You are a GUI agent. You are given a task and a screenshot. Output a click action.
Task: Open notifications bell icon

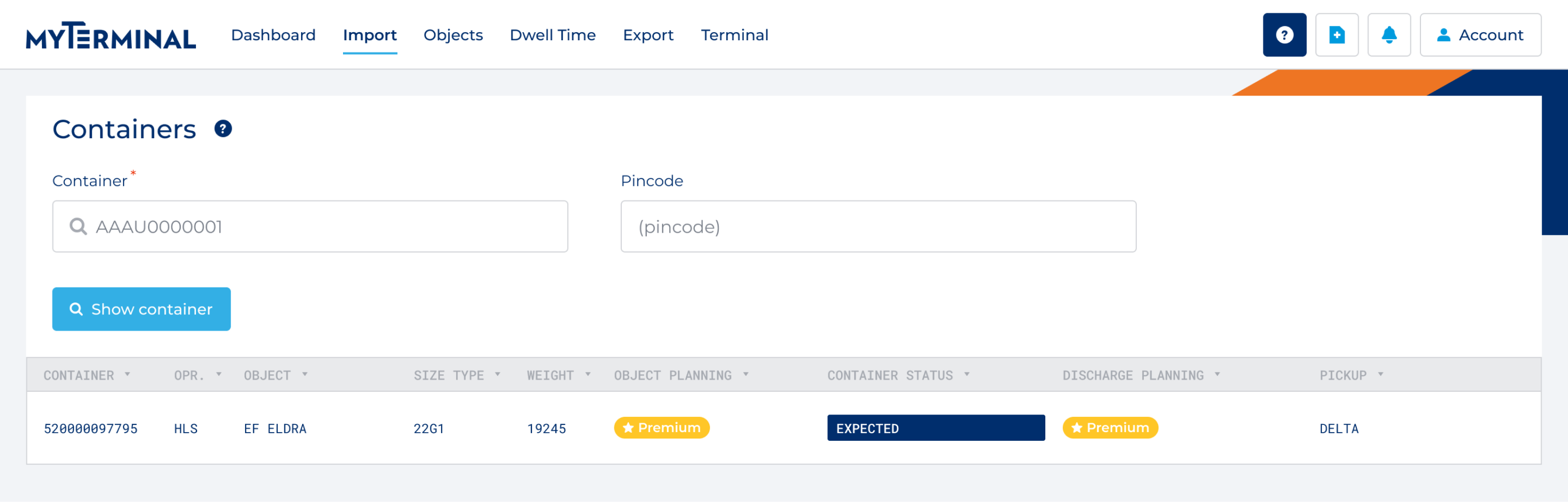pos(1388,34)
